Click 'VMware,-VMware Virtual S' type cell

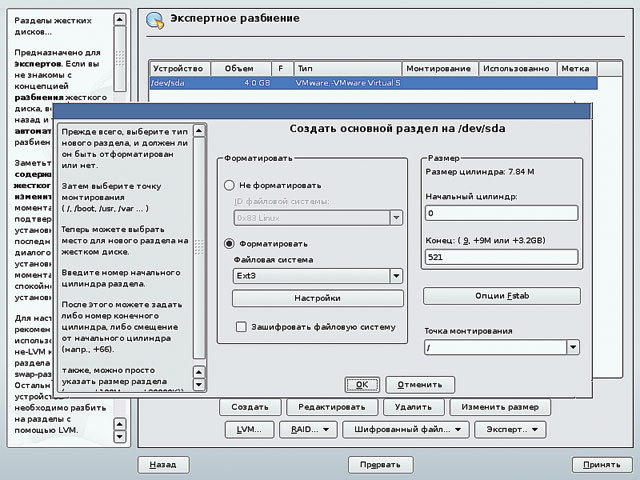(x=348, y=83)
